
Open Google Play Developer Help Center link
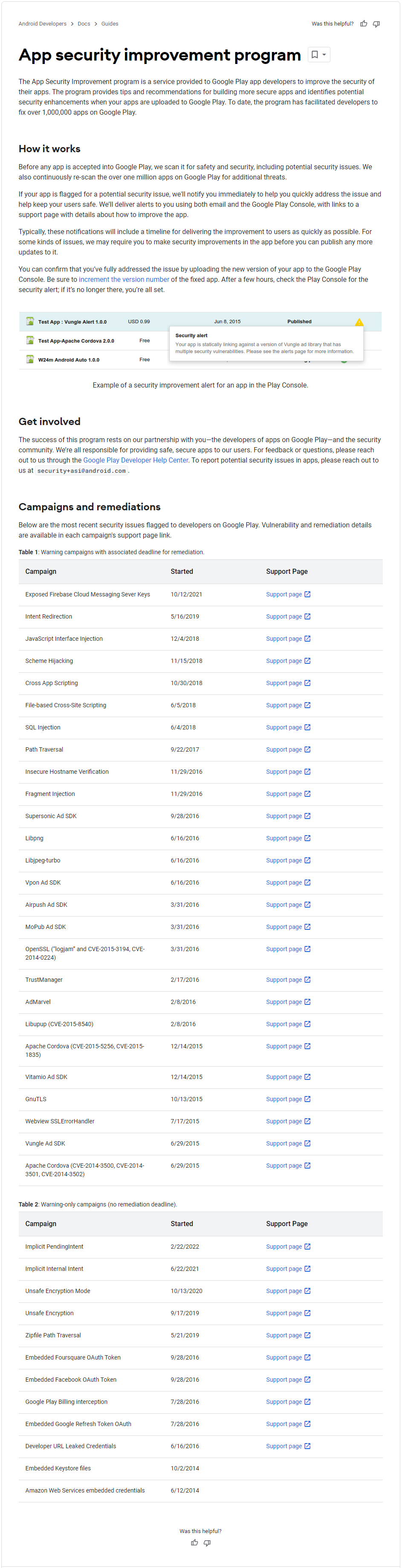(x=136, y=460)
